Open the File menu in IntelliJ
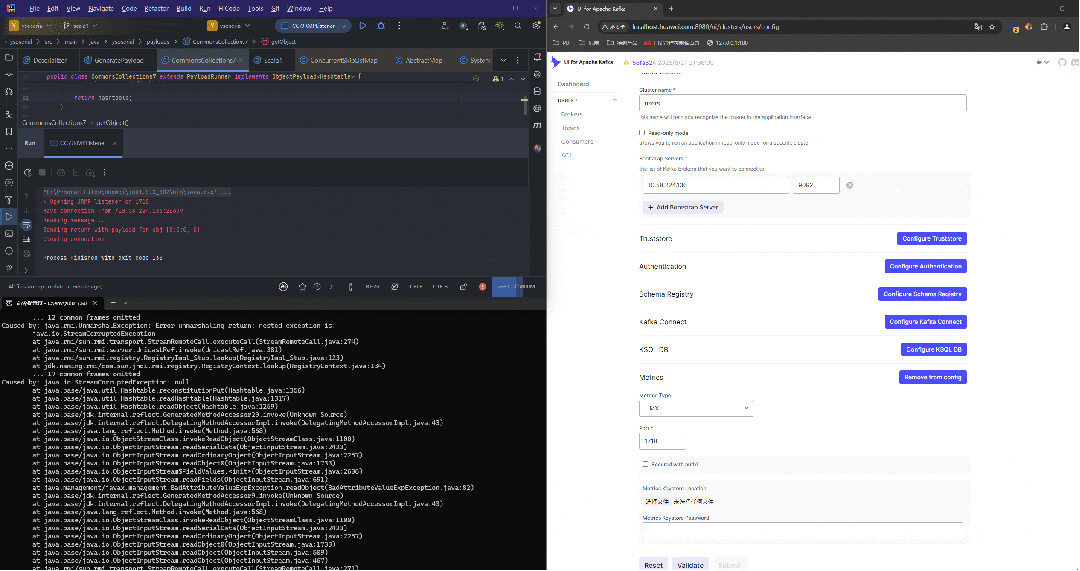The width and height of the screenshot is (1080, 571). [34, 9]
